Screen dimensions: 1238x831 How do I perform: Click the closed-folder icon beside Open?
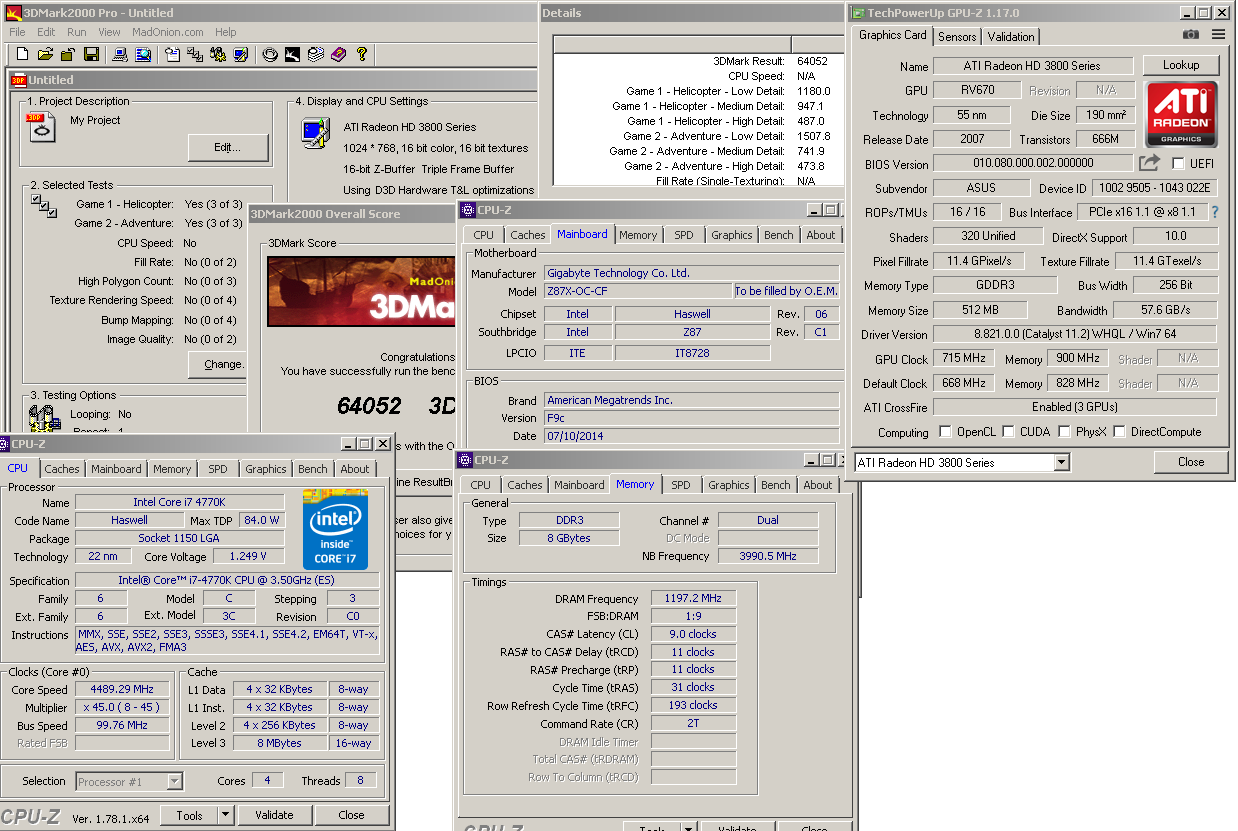click(68, 54)
